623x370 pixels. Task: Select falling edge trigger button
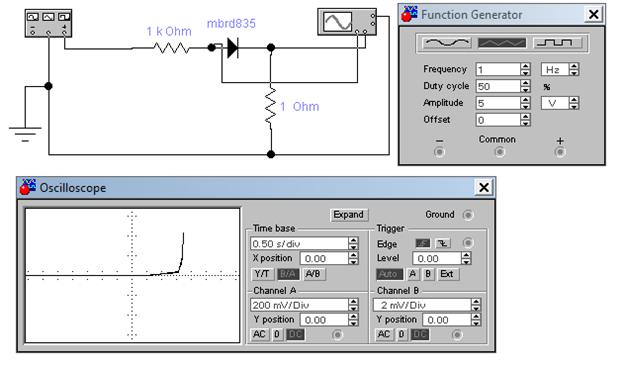tap(442, 243)
